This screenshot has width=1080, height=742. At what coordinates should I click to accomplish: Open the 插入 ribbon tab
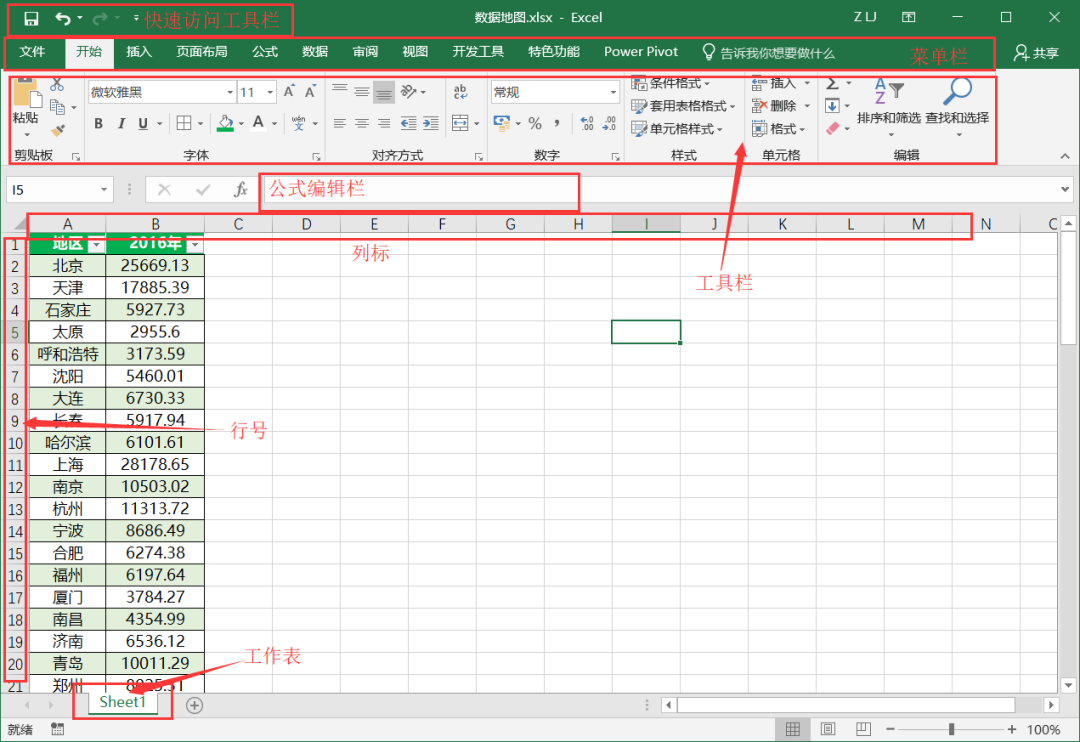(x=139, y=52)
